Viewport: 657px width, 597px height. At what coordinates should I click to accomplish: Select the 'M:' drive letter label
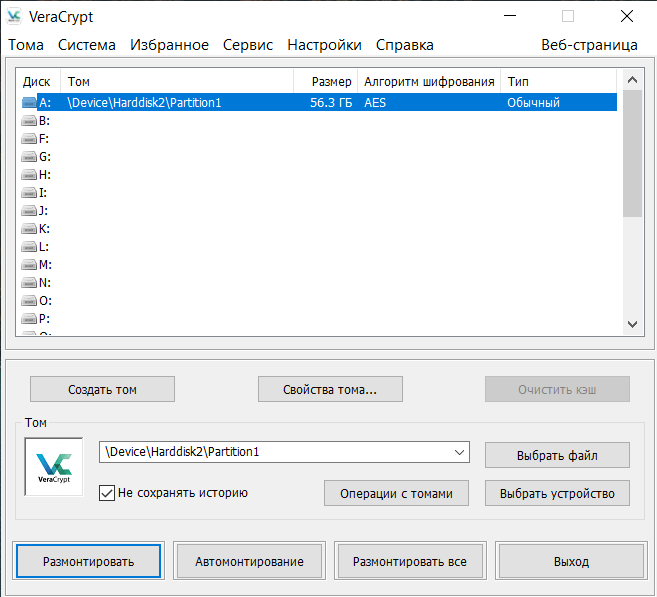point(45,265)
